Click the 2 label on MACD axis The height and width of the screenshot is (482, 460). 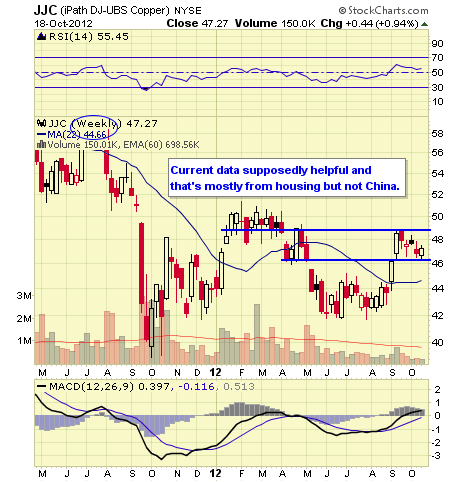(x=438, y=389)
